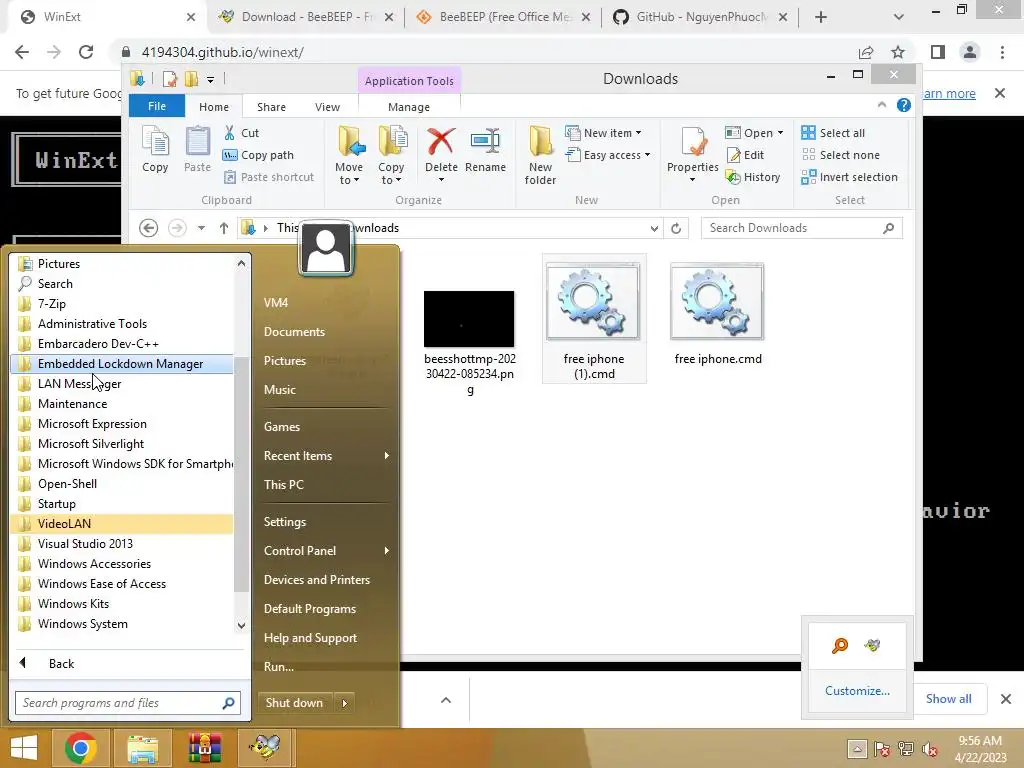Open File Explorer from the taskbar
Viewport: 1024px width, 768px height.
point(143,748)
